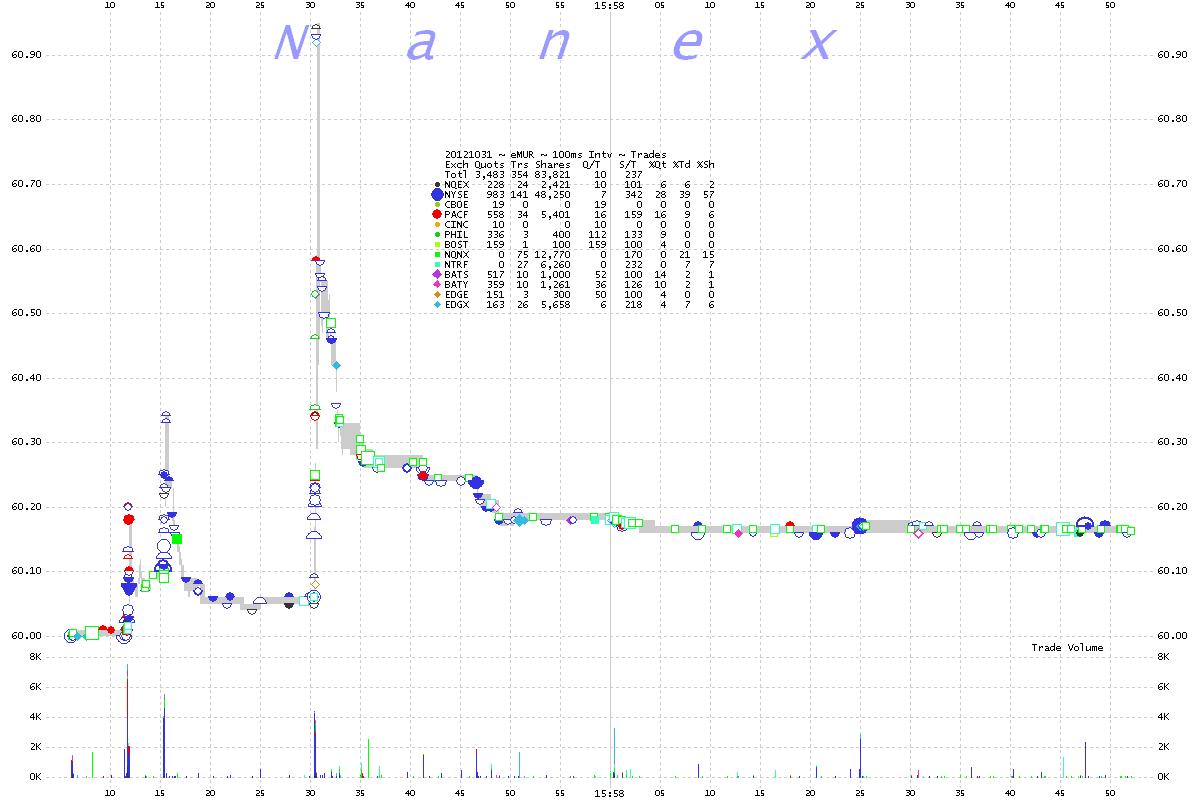Click the 'S/T' column header
1200x800 pixels.
[x=628, y=165]
